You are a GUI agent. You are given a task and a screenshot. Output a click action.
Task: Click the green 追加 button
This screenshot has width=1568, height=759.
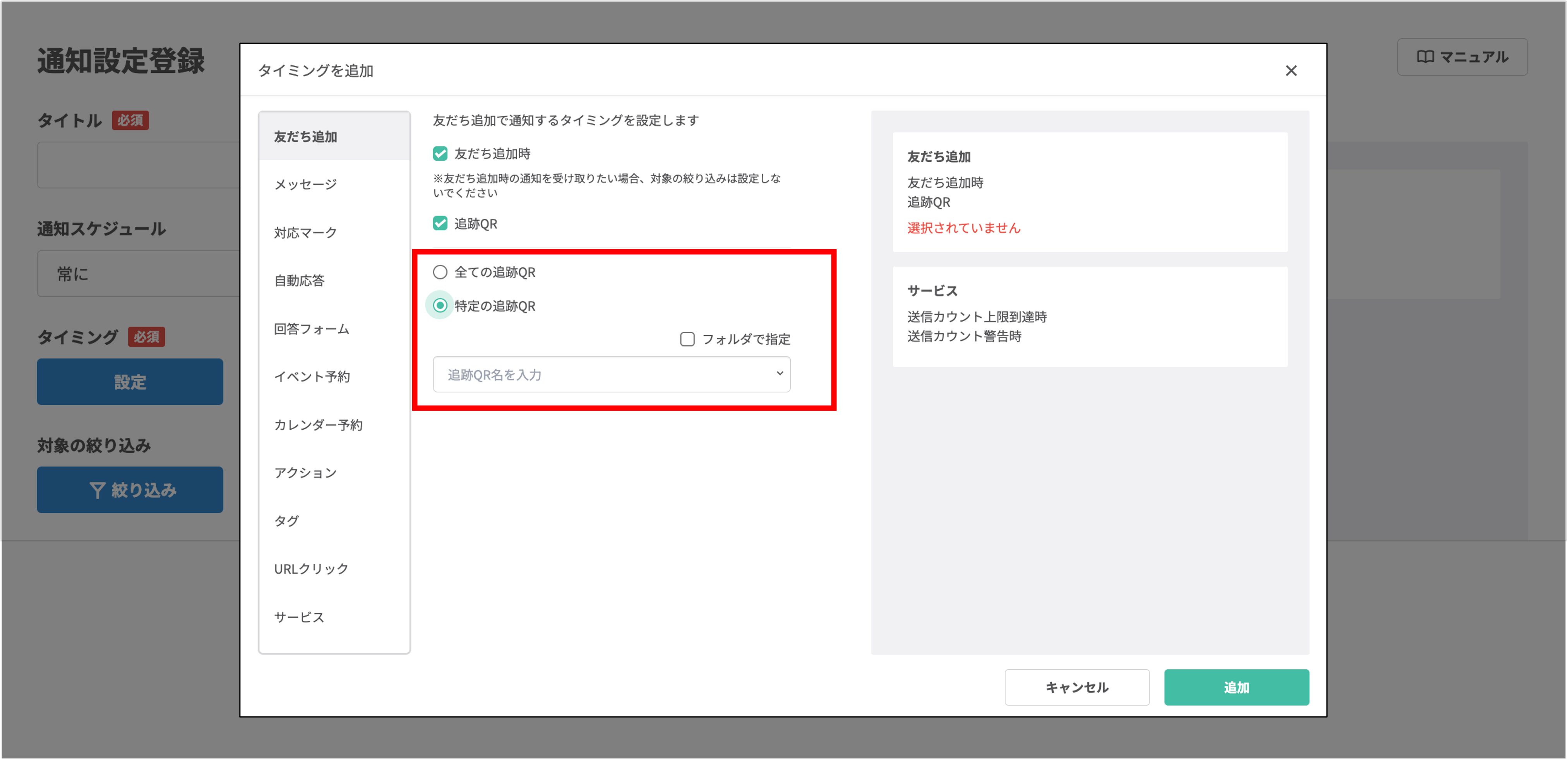[1236, 687]
